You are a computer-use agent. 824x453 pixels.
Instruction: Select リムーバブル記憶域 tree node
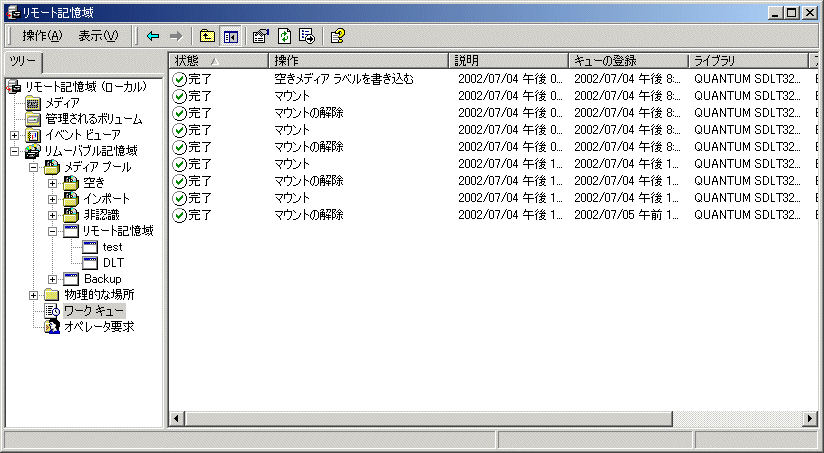[x=90, y=151]
